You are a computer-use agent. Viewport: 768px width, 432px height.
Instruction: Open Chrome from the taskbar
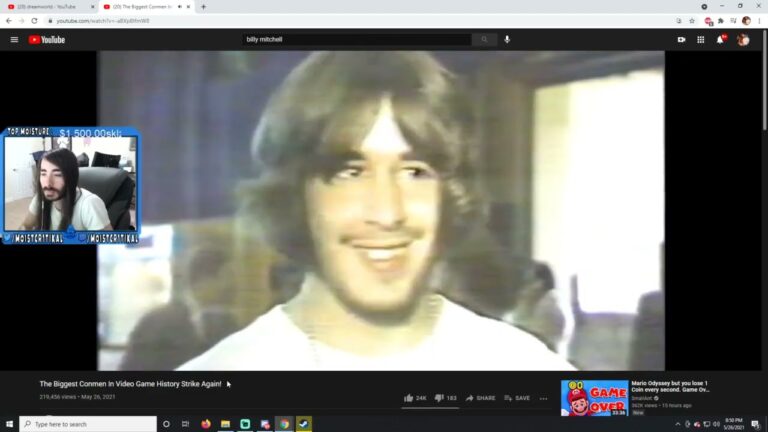[284, 424]
